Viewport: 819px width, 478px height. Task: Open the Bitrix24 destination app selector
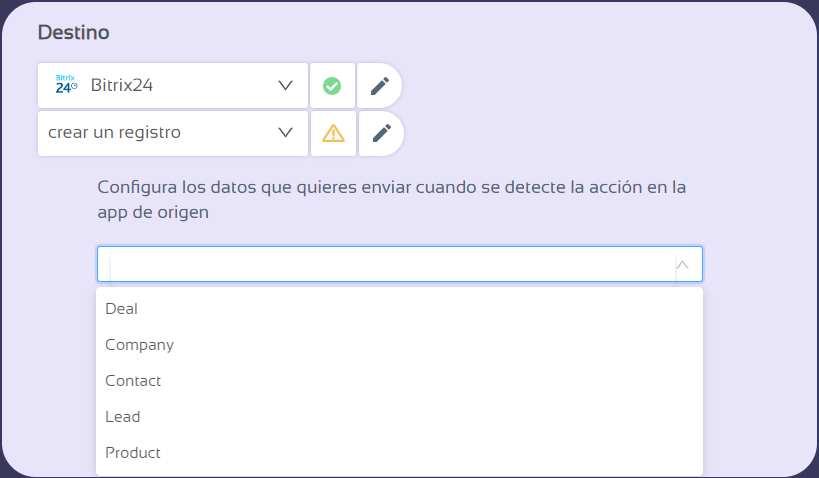pos(172,86)
